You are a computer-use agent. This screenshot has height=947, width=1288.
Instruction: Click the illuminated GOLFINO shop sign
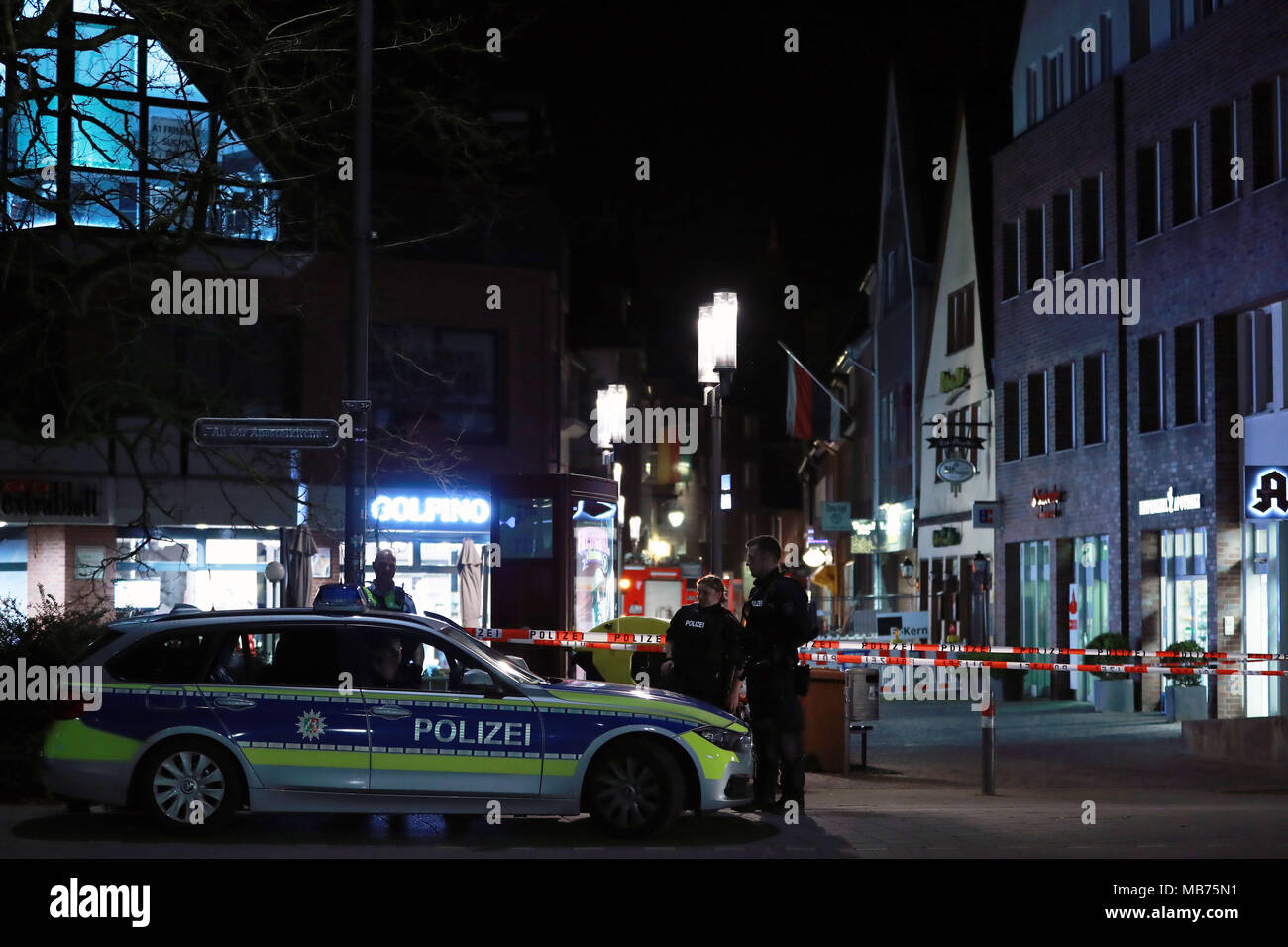[430, 509]
